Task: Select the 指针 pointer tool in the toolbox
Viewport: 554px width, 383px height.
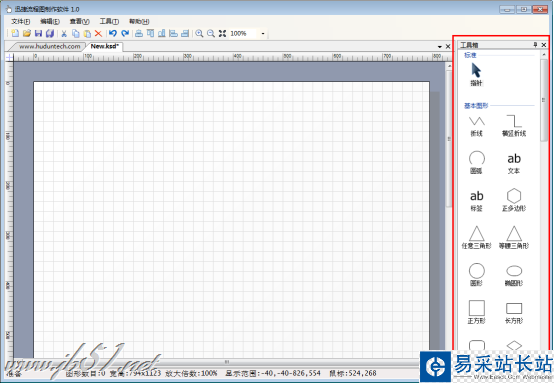Action: (x=476, y=74)
